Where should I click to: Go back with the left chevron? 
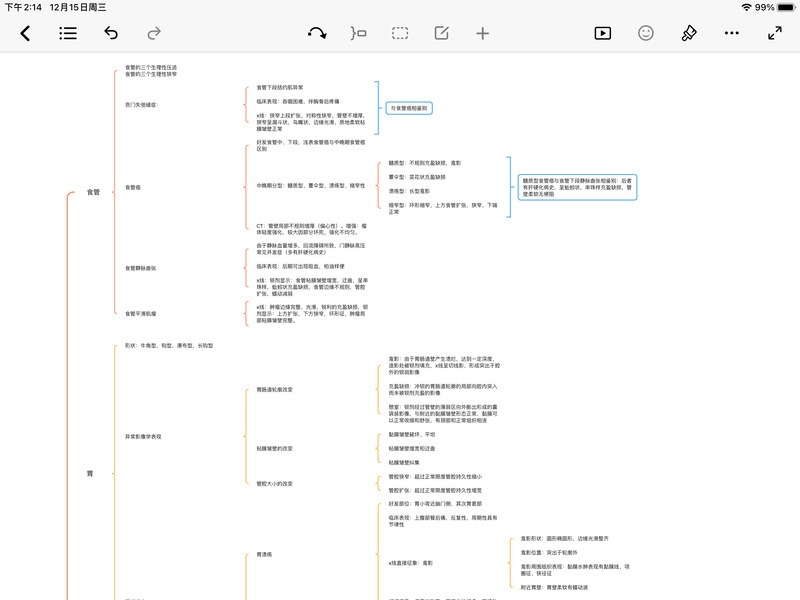[x=25, y=34]
